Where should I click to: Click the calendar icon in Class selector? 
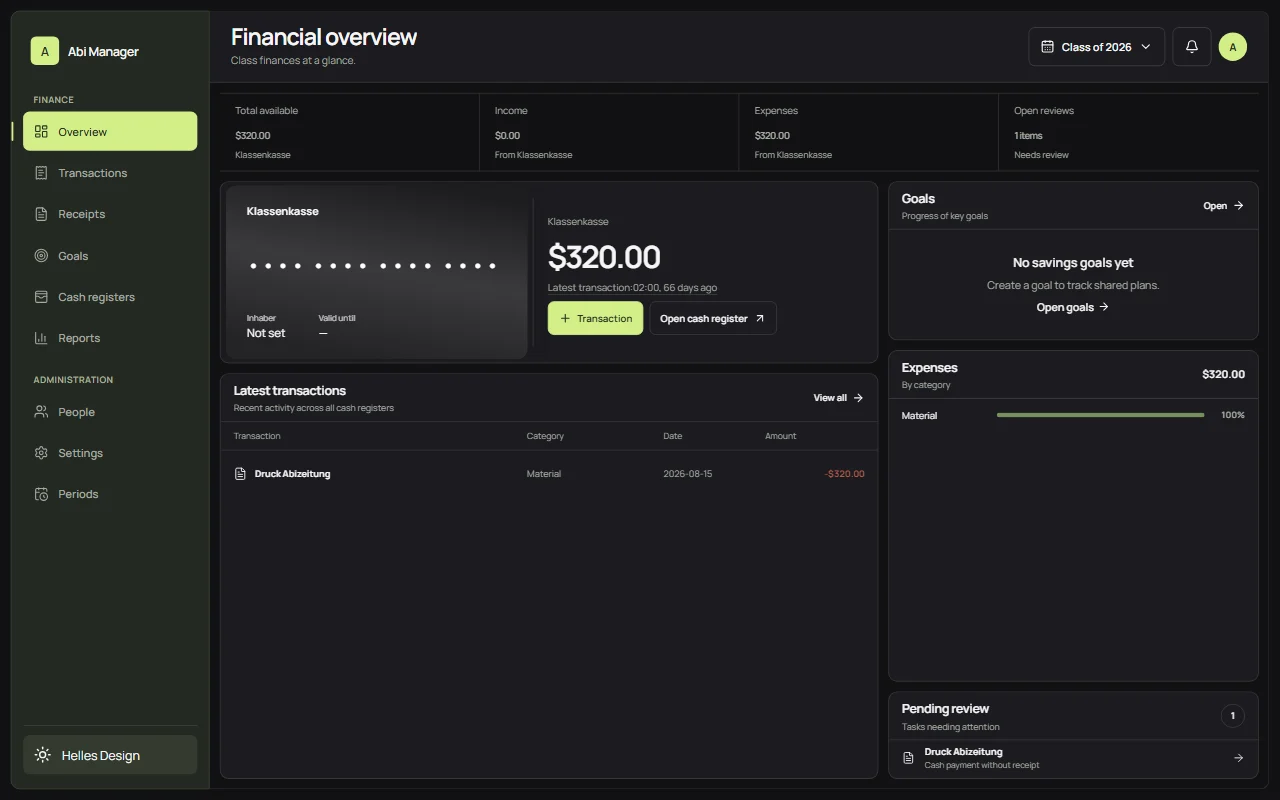[x=1048, y=47]
